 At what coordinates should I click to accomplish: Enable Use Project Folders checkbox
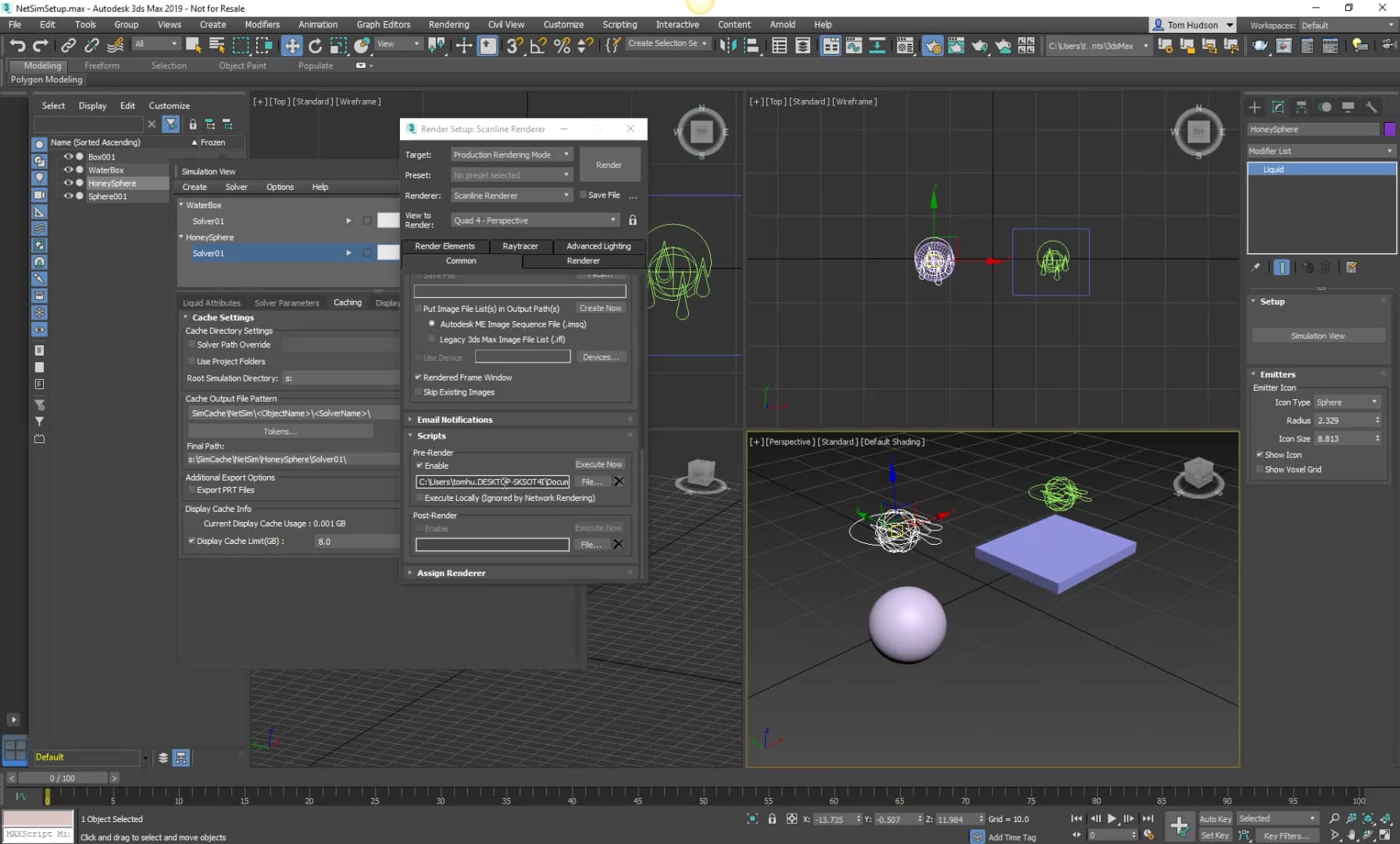point(191,361)
